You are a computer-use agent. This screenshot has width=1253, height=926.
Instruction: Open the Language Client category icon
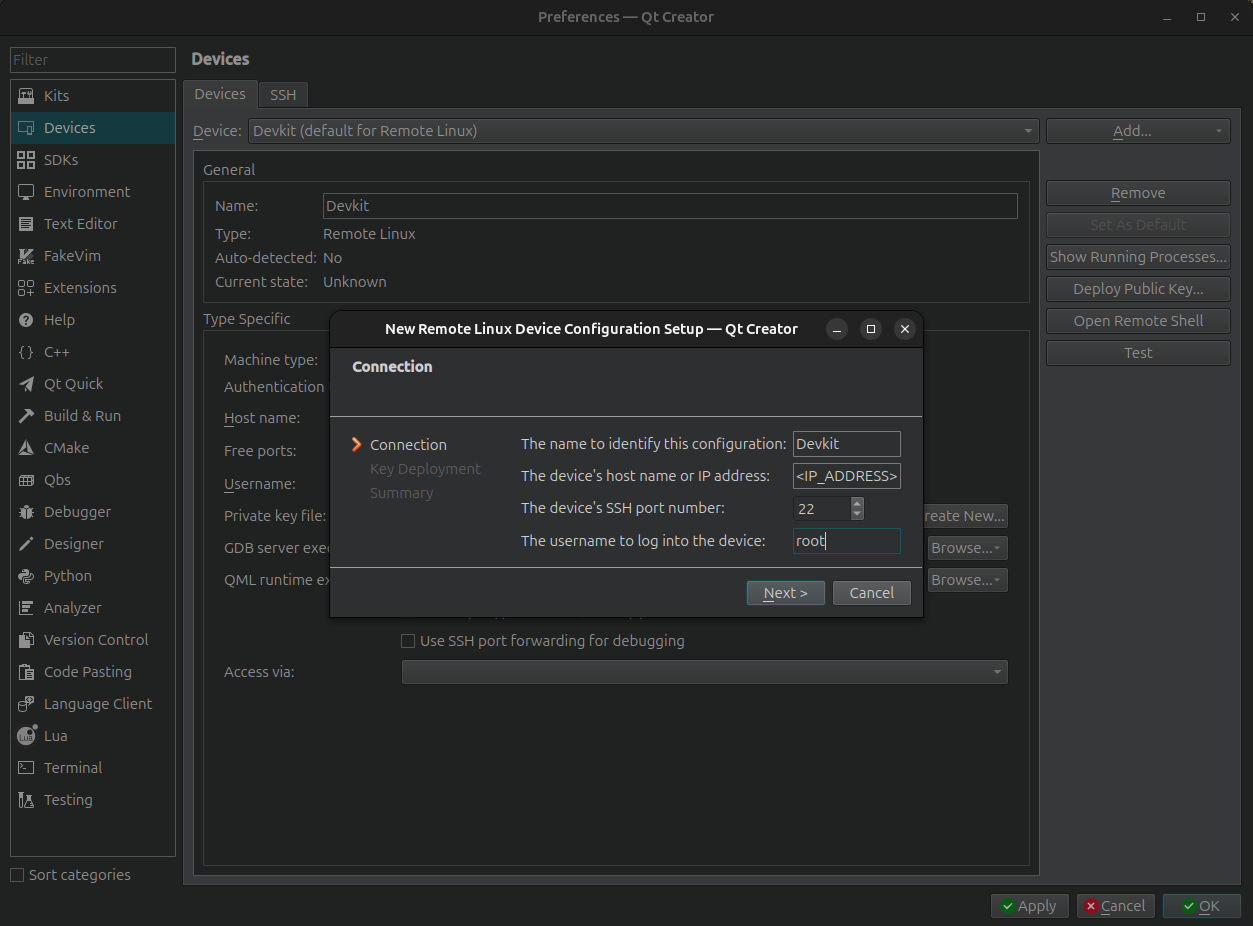[26, 704]
